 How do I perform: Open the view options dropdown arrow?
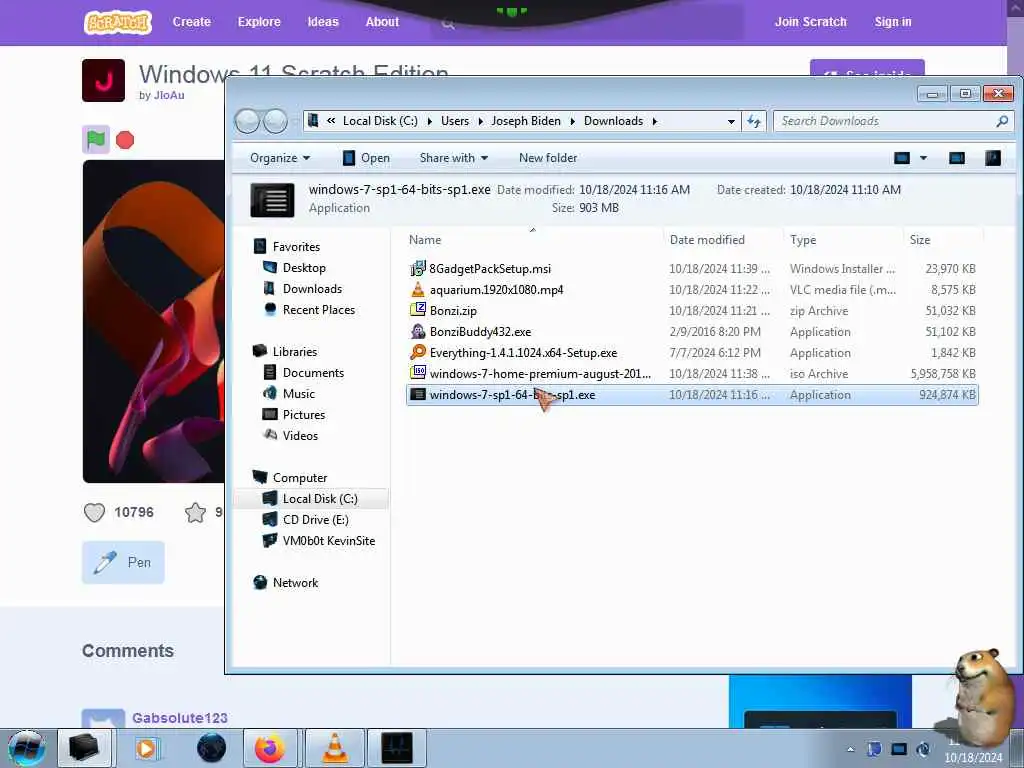click(x=923, y=158)
